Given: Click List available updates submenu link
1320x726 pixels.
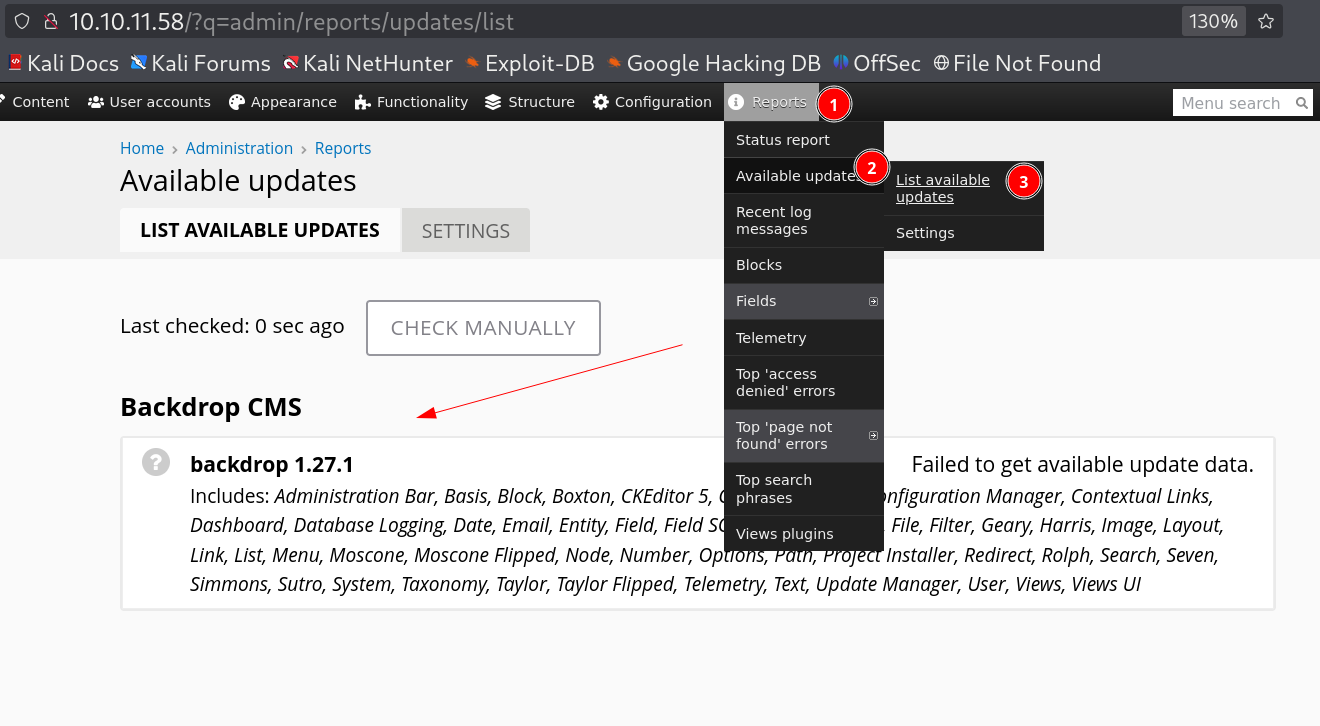Looking at the screenshot, I should (943, 188).
